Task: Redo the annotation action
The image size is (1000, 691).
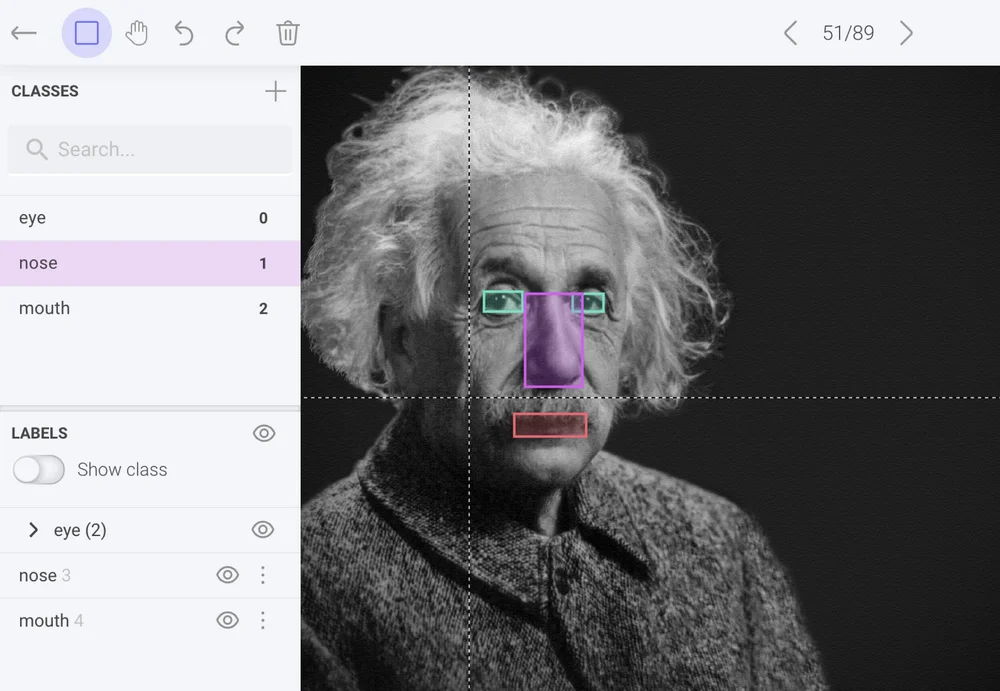Action: click(234, 33)
